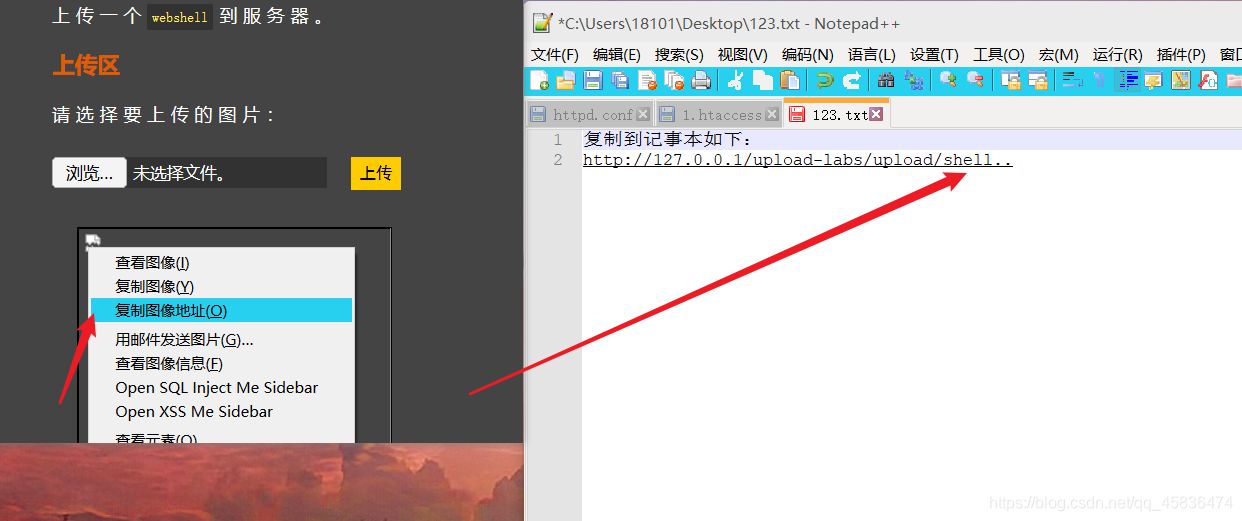Screen dimensions: 1242x521
Task: Open the 语言(L) menu
Action: [x=871, y=54]
